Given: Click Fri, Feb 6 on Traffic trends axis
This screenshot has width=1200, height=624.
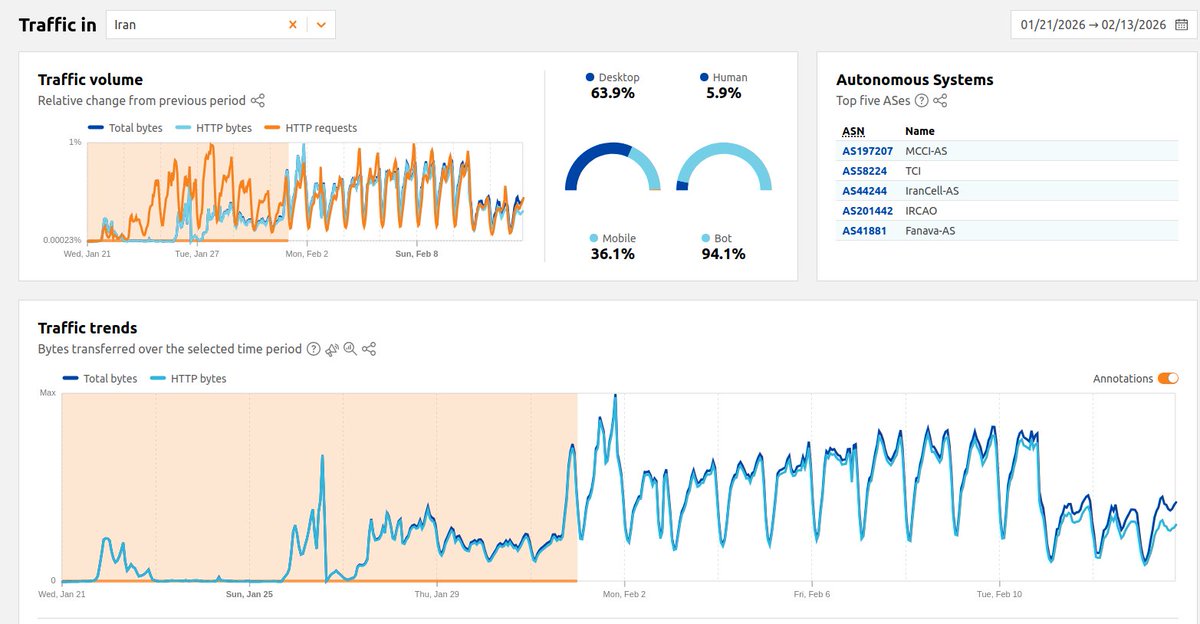Looking at the screenshot, I should click(x=812, y=594).
